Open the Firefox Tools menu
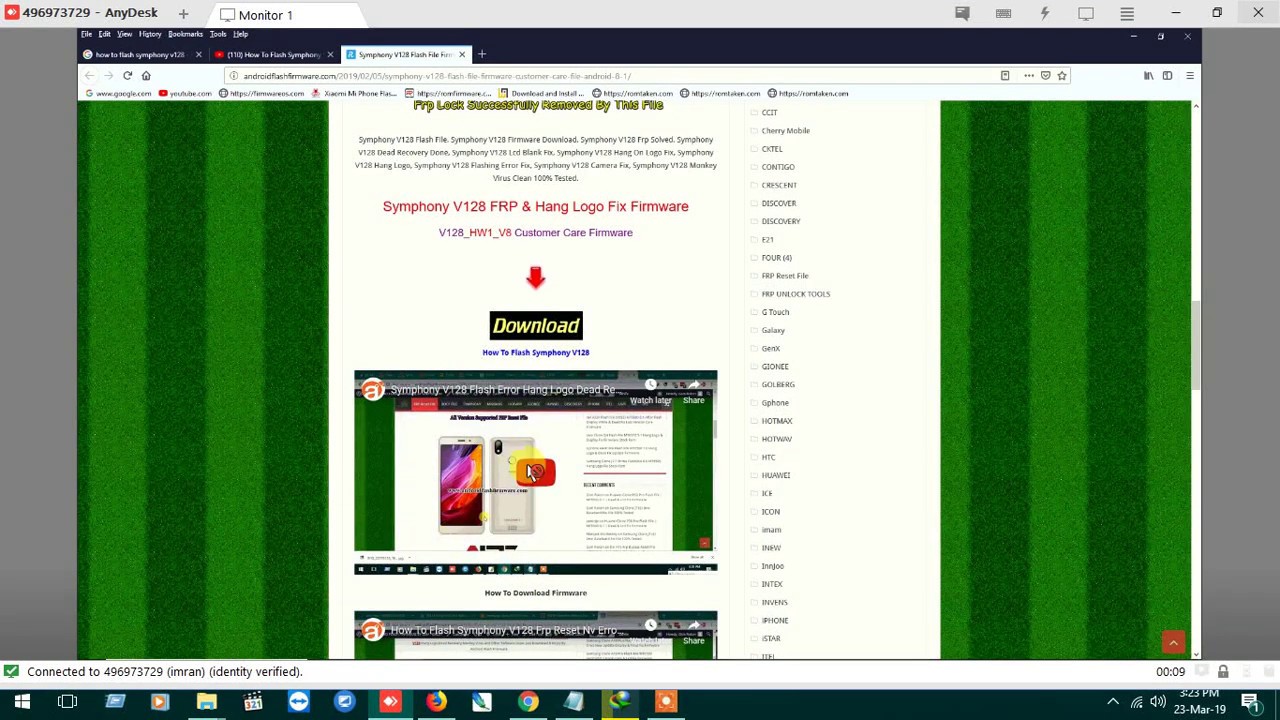 pyautogui.click(x=217, y=34)
